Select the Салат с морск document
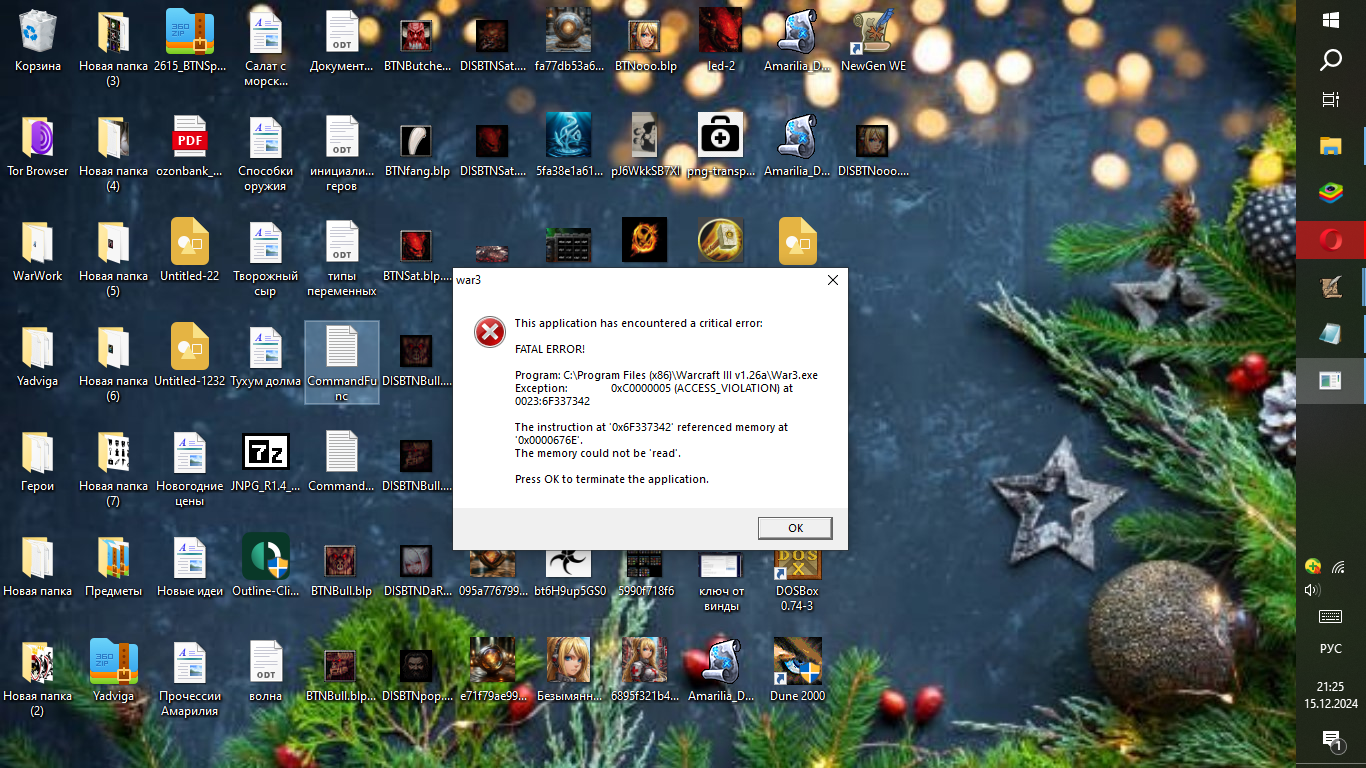 click(266, 50)
